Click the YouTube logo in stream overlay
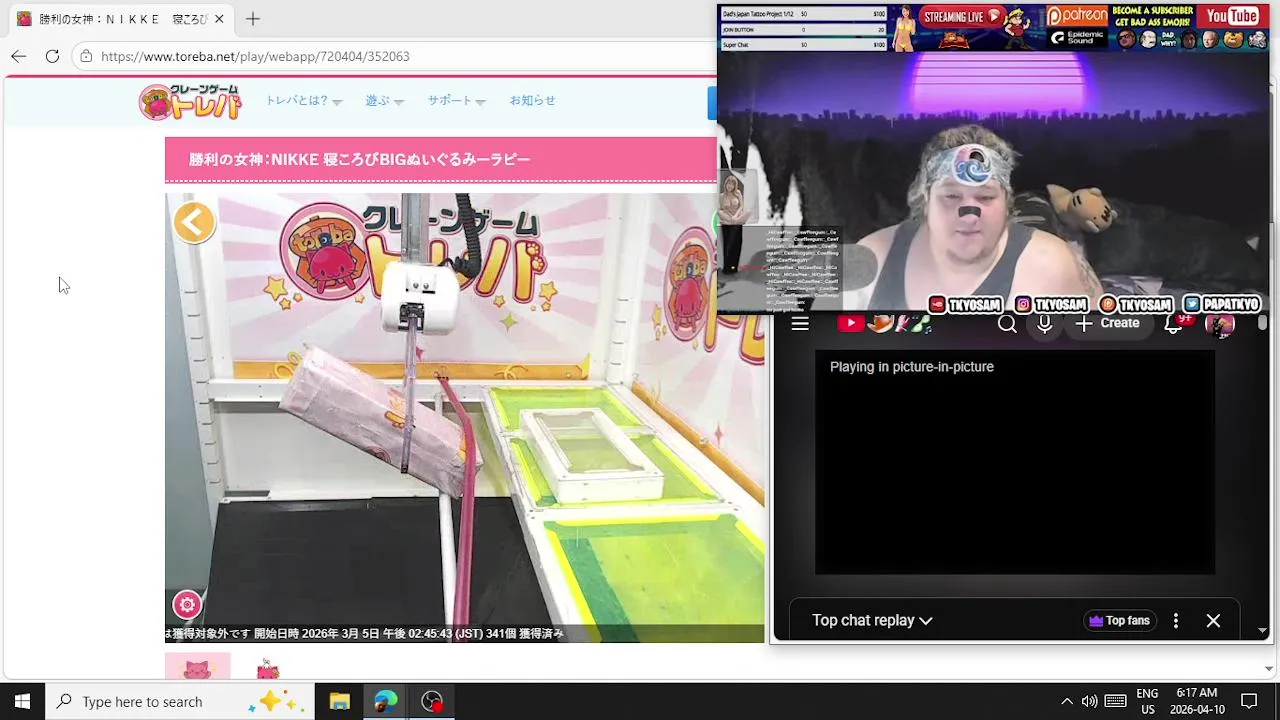Viewport: 1280px width, 720px height. 1232,16
